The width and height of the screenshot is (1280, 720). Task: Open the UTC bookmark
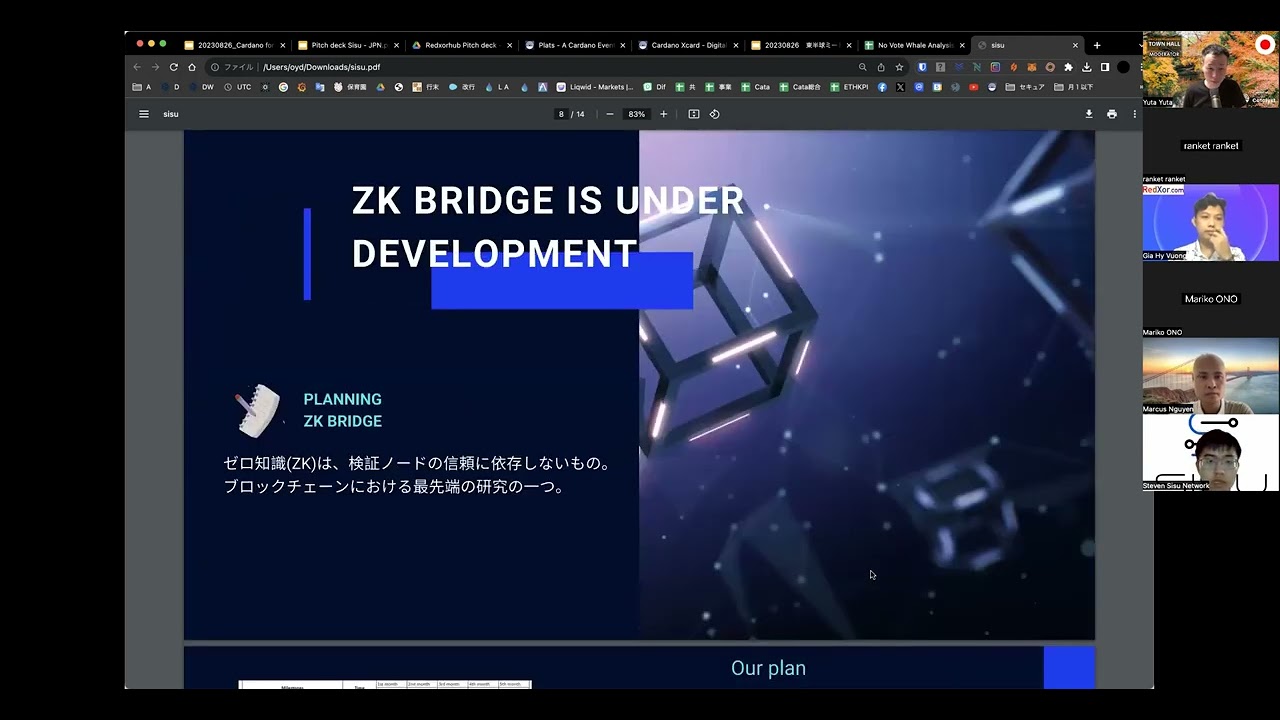pos(238,87)
